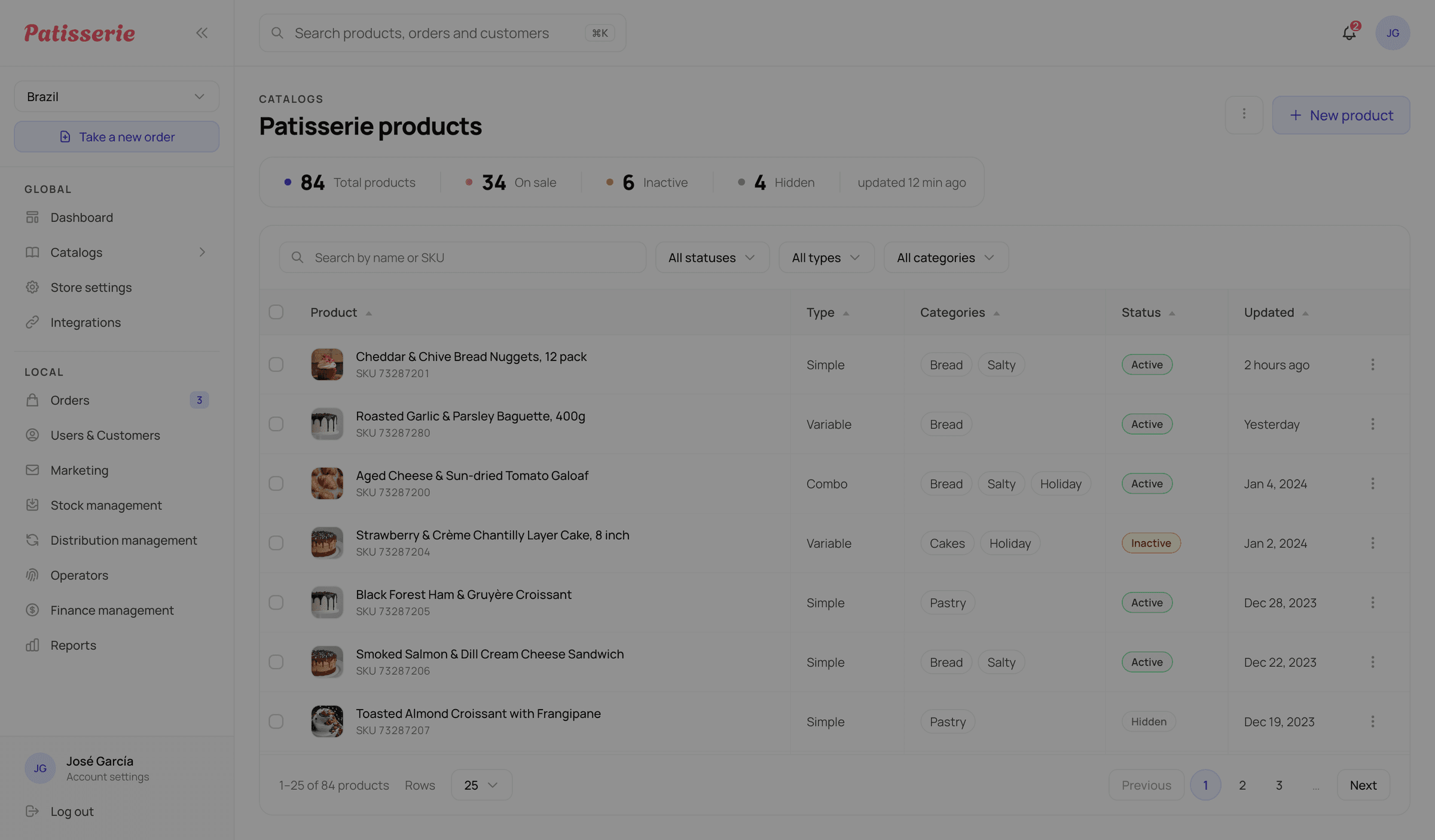Open row actions for Toasted Almond Croissant
The image size is (1435, 840).
pyautogui.click(x=1372, y=722)
